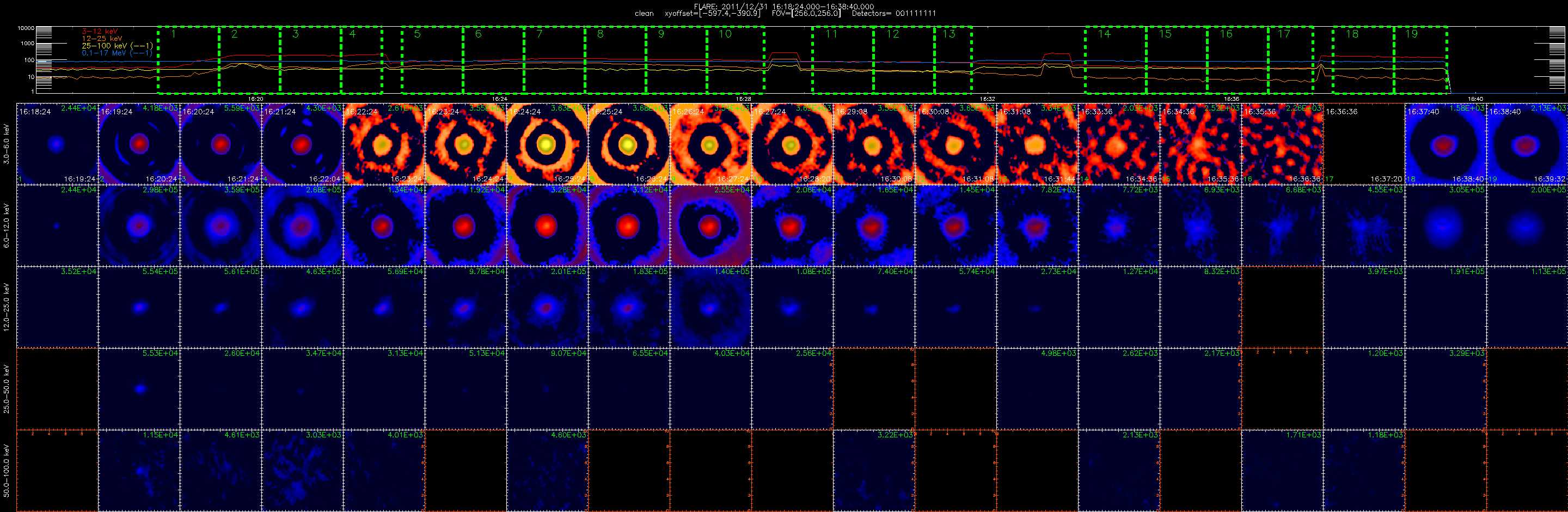Select the 6.0-12.0 keV image with flux 3.28E+04
Image resolution: width=1568 pixels, height=512 pixels.
tap(547, 225)
